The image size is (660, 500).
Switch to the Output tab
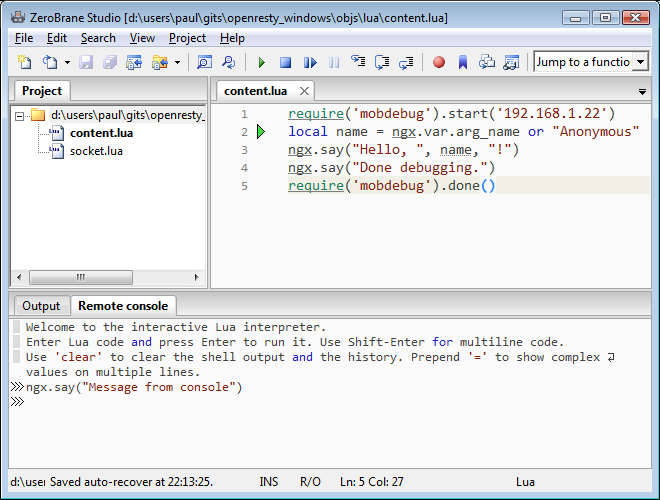pos(41,306)
